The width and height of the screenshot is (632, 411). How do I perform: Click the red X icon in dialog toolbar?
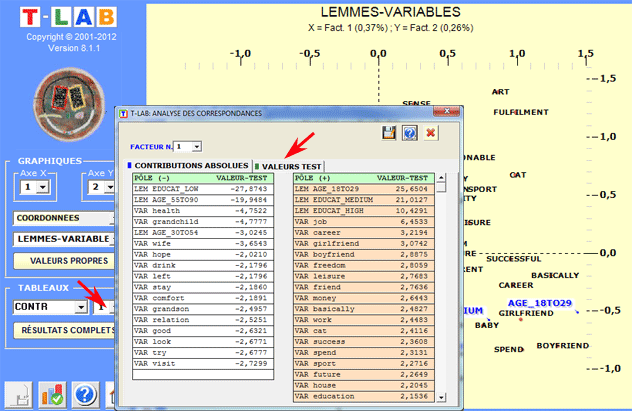coord(430,133)
